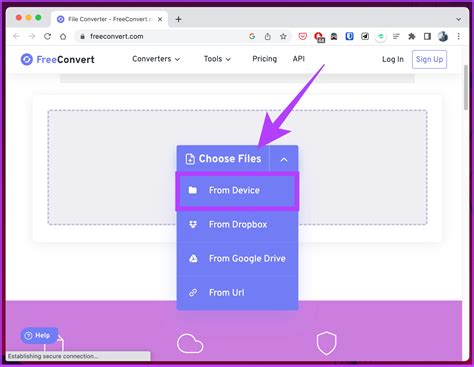This screenshot has height=367, width=474.
Task: Open Chrome three-dot menu
Action: pyautogui.click(x=459, y=36)
